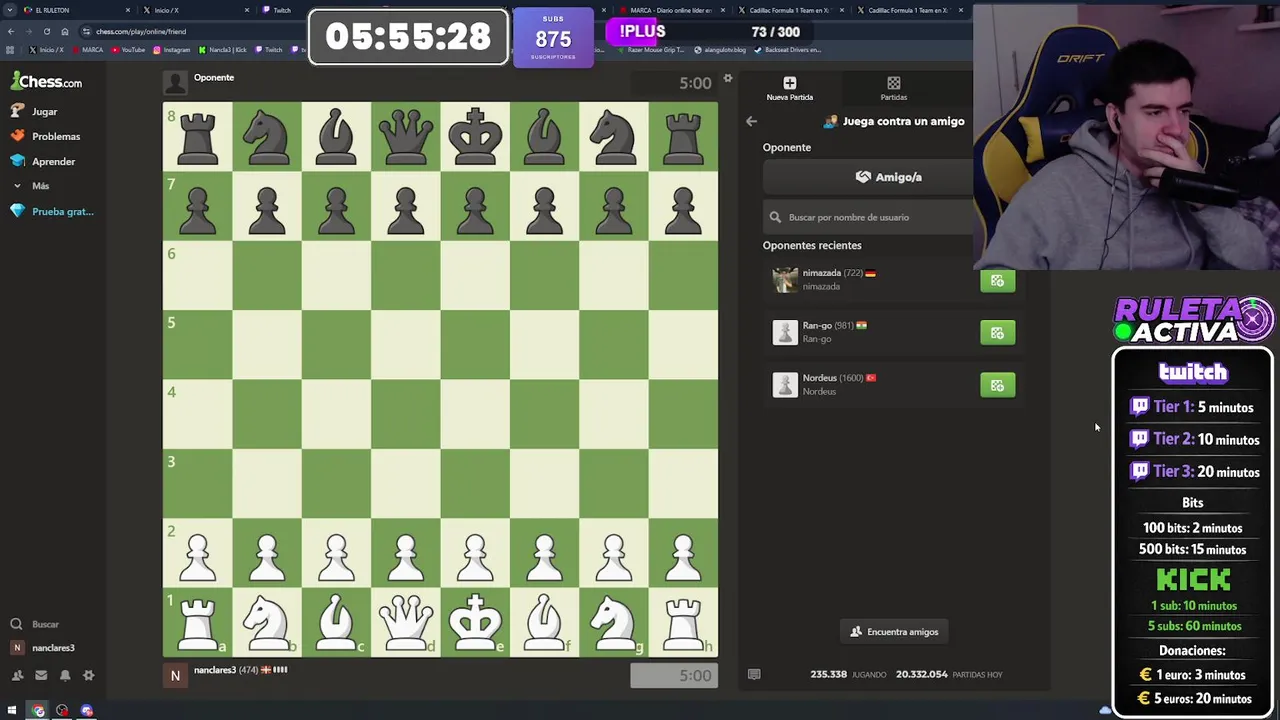Challenge Nordeus with green button
1280x720 pixels.
[997, 386]
